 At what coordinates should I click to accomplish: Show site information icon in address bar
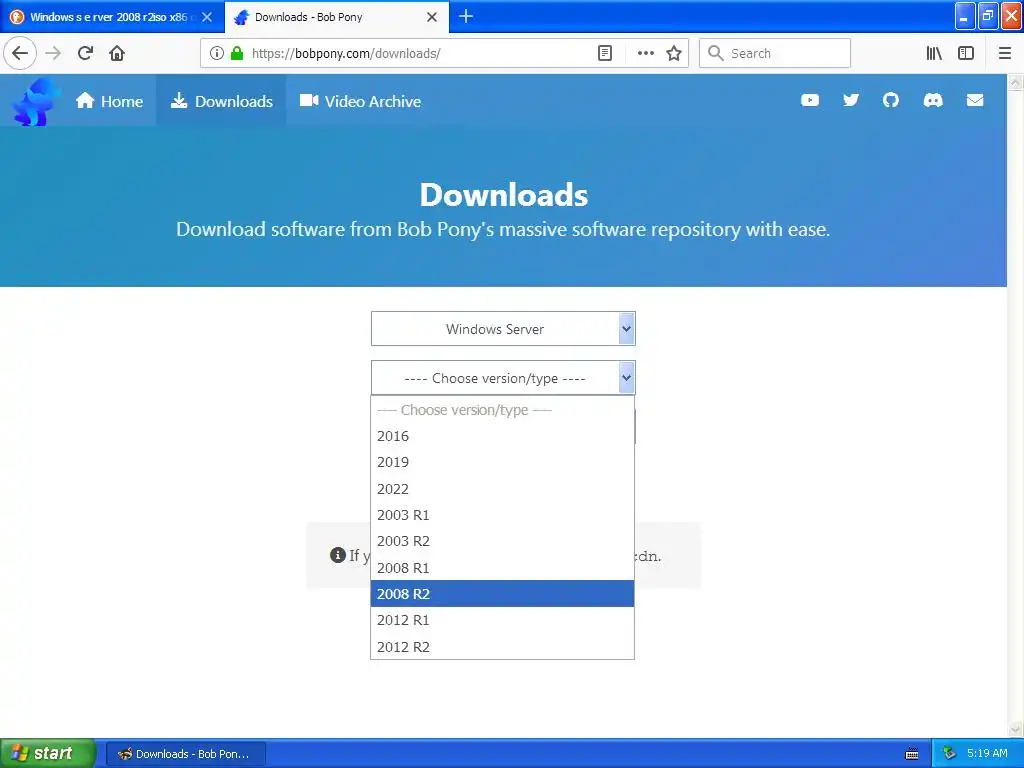coord(217,53)
